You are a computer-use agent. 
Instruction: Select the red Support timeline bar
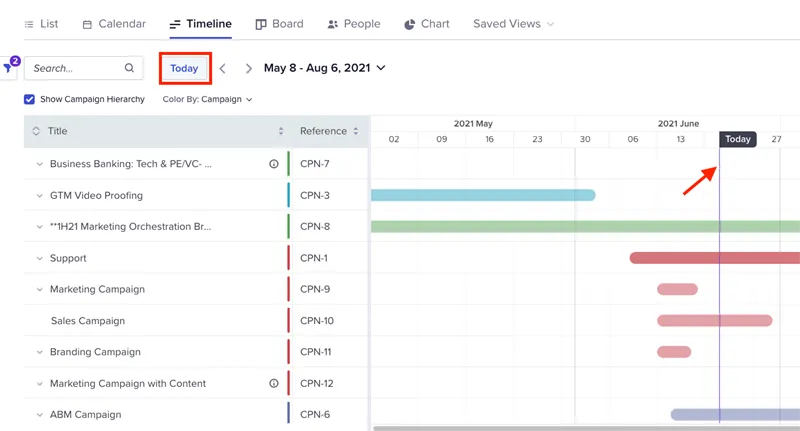(x=714, y=258)
